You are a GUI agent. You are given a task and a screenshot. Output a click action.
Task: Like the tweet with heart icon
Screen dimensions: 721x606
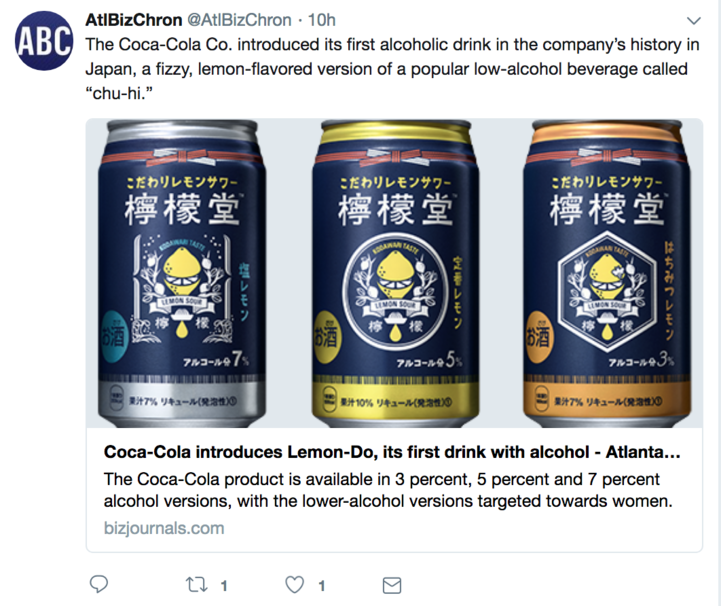coord(294,585)
